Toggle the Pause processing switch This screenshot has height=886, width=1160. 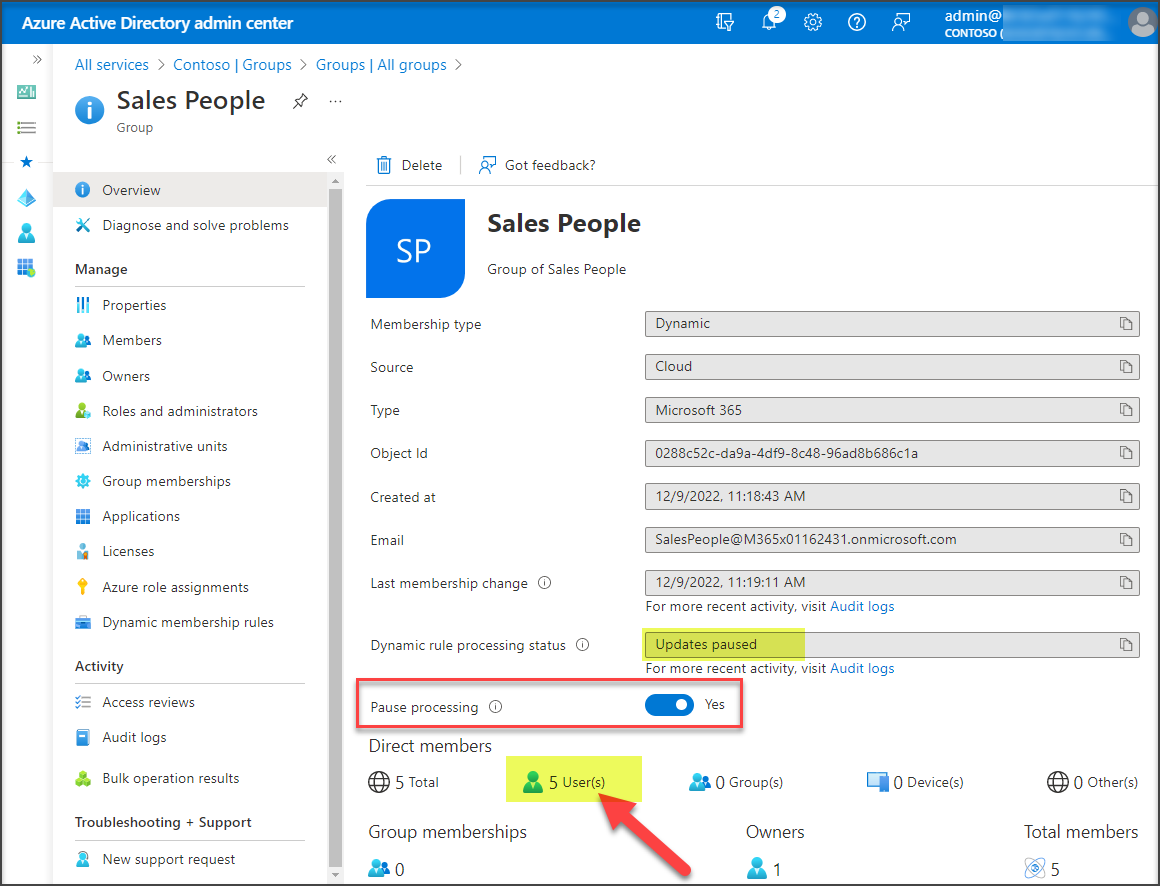click(669, 705)
